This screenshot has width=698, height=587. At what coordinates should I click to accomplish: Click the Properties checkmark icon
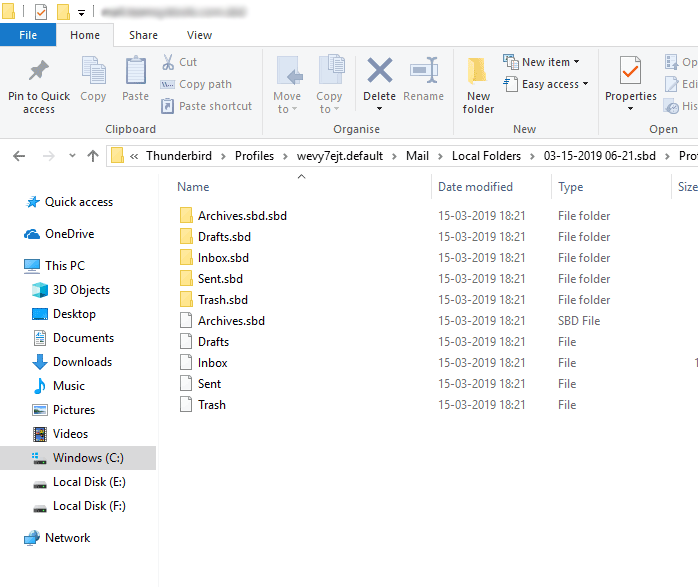click(630, 70)
